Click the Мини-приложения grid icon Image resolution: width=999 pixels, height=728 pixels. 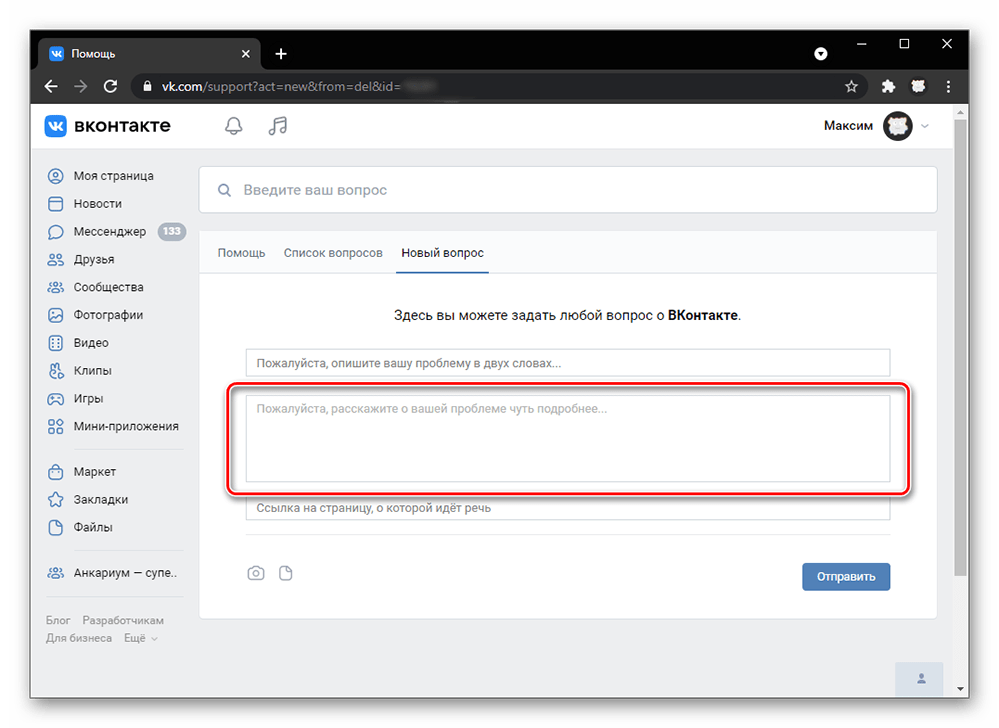(x=55, y=427)
